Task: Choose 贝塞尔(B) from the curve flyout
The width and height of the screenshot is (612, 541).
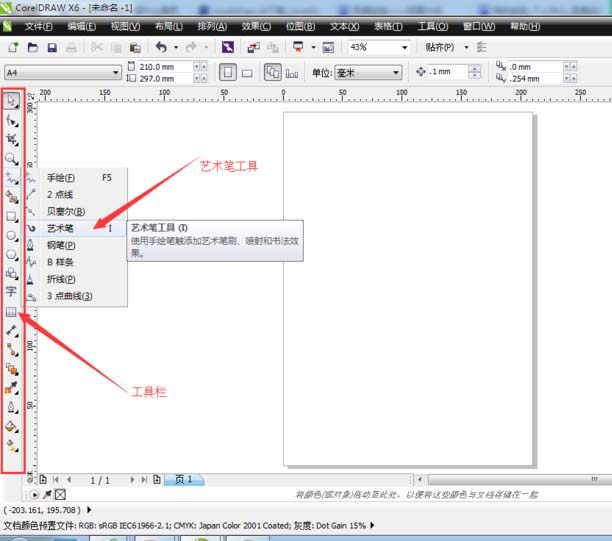Action: pyautogui.click(x=76, y=211)
